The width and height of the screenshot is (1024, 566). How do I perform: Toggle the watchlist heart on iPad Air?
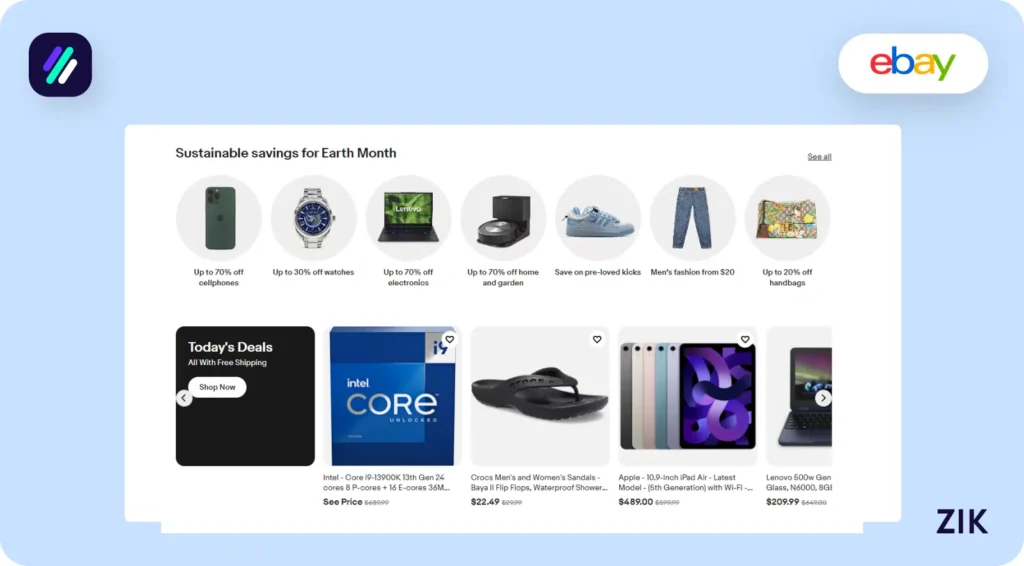coord(745,340)
